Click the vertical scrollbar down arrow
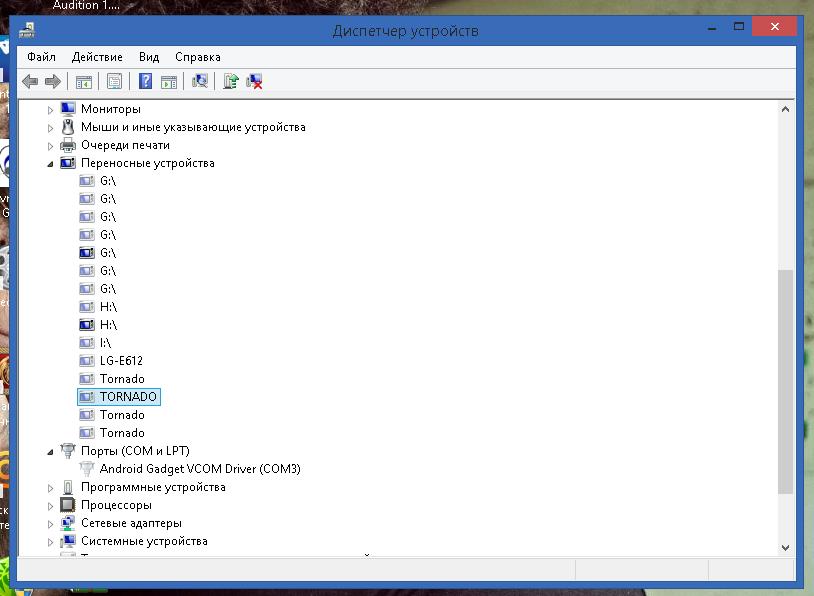 (785, 547)
